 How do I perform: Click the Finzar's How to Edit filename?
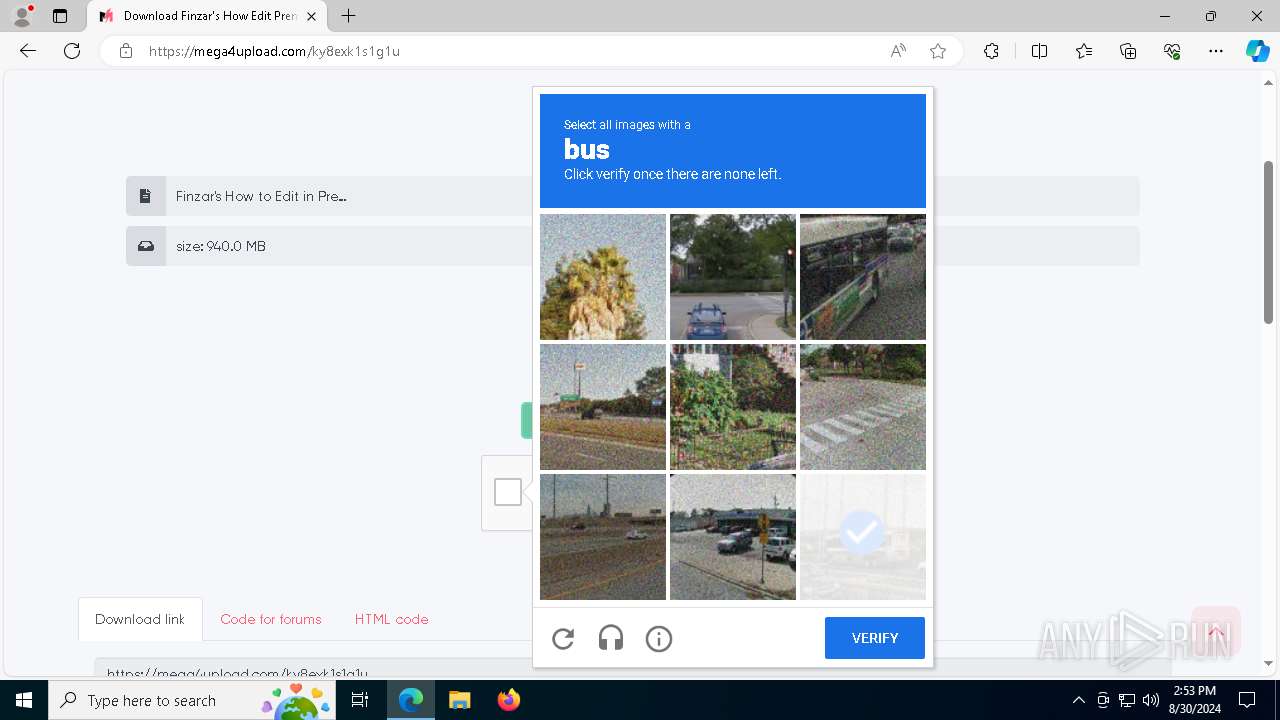pyautogui.click(x=261, y=196)
